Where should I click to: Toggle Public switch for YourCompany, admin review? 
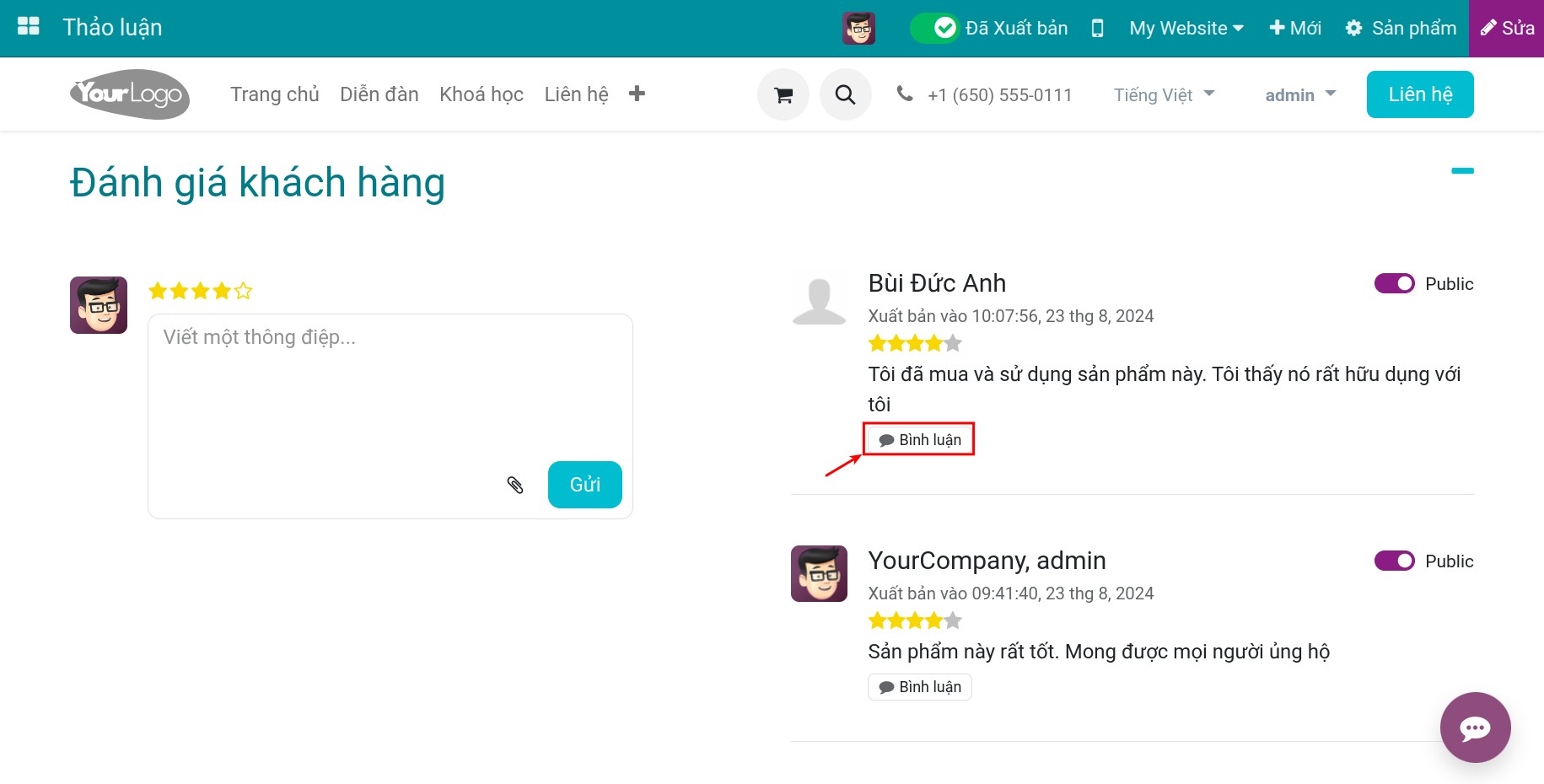click(x=1395, y=561)
